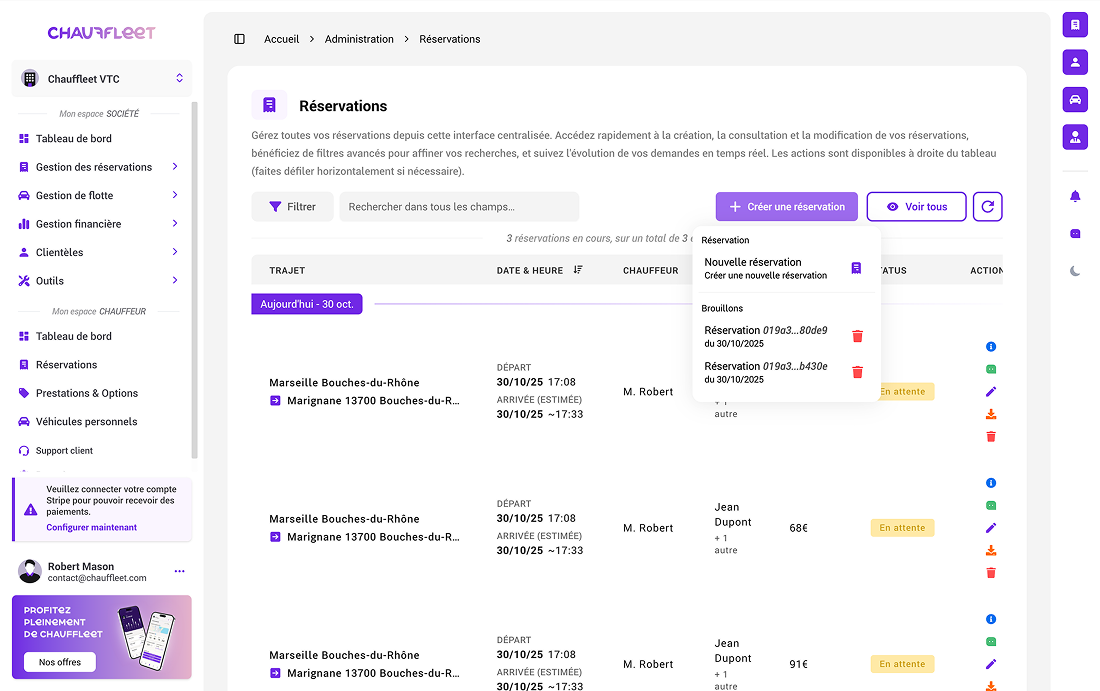Activate the Aujourd'hui - 30 oct. filter pill
Image resolution: width=1100 pixels, height=691 pixels.
pyautogui.click(x=306, y=302)
